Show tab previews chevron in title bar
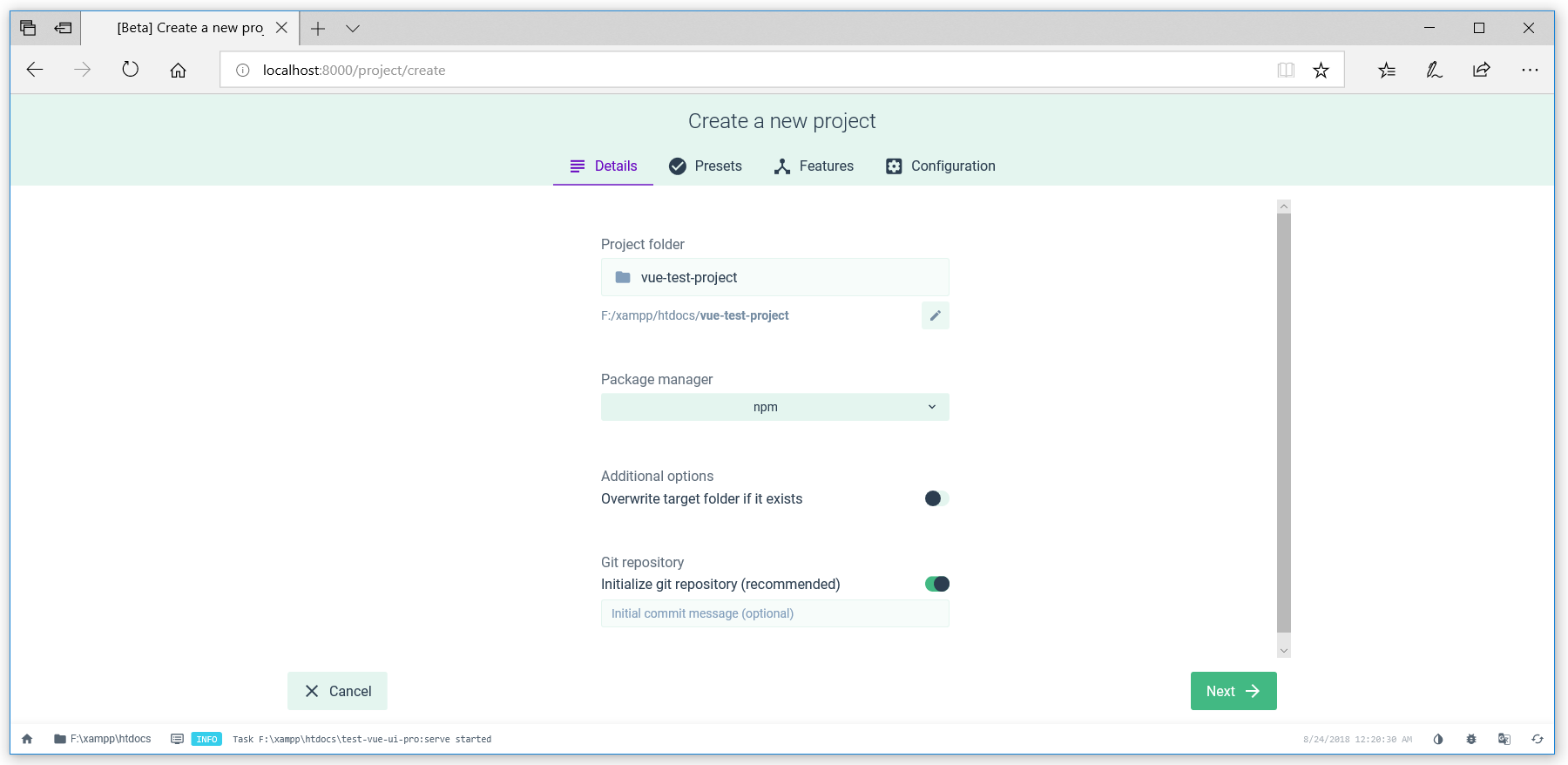The width and height of the screenshot is (1568, 765). pos(353,28)
